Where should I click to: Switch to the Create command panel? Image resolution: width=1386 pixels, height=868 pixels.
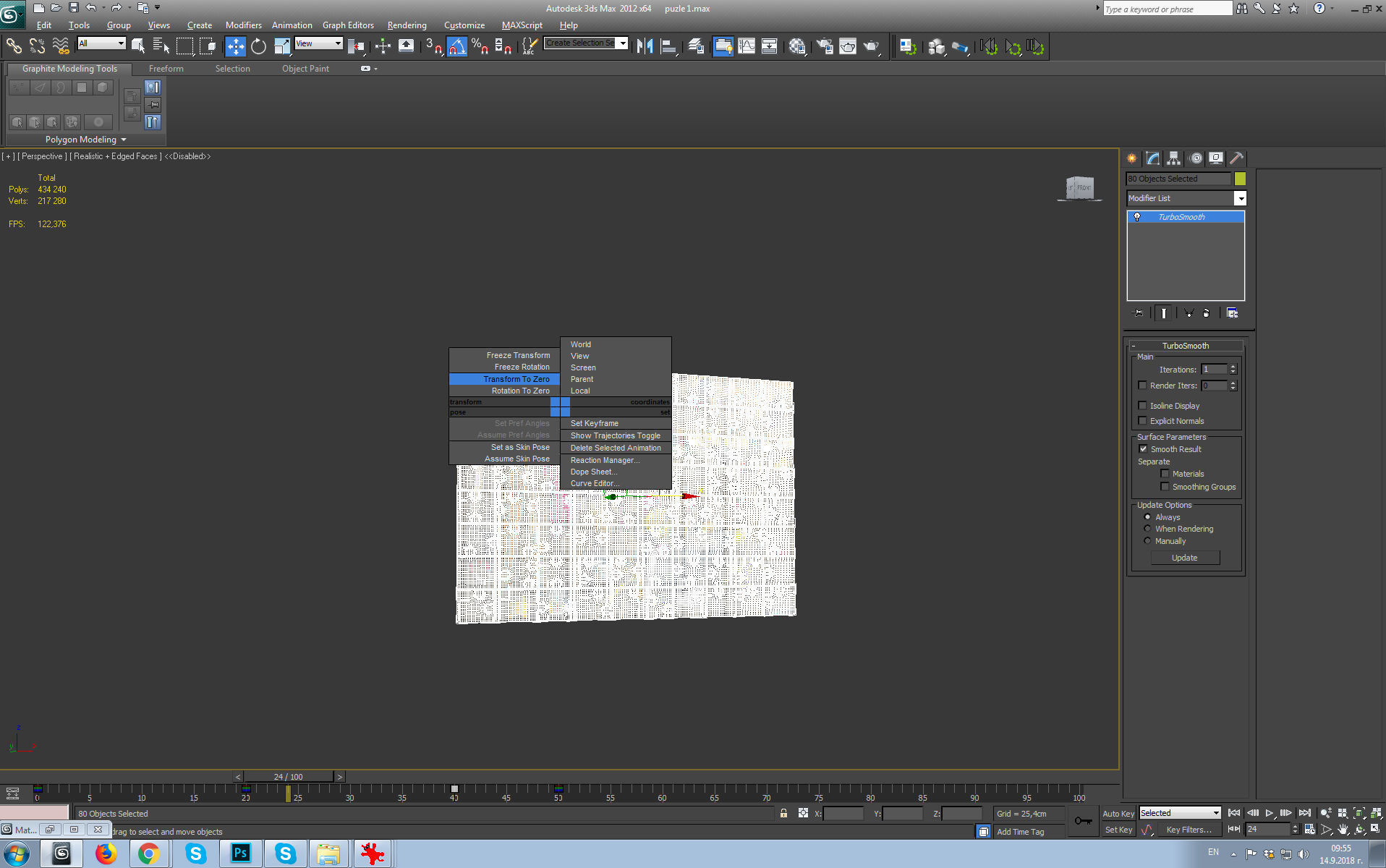tap(1132, 158)
